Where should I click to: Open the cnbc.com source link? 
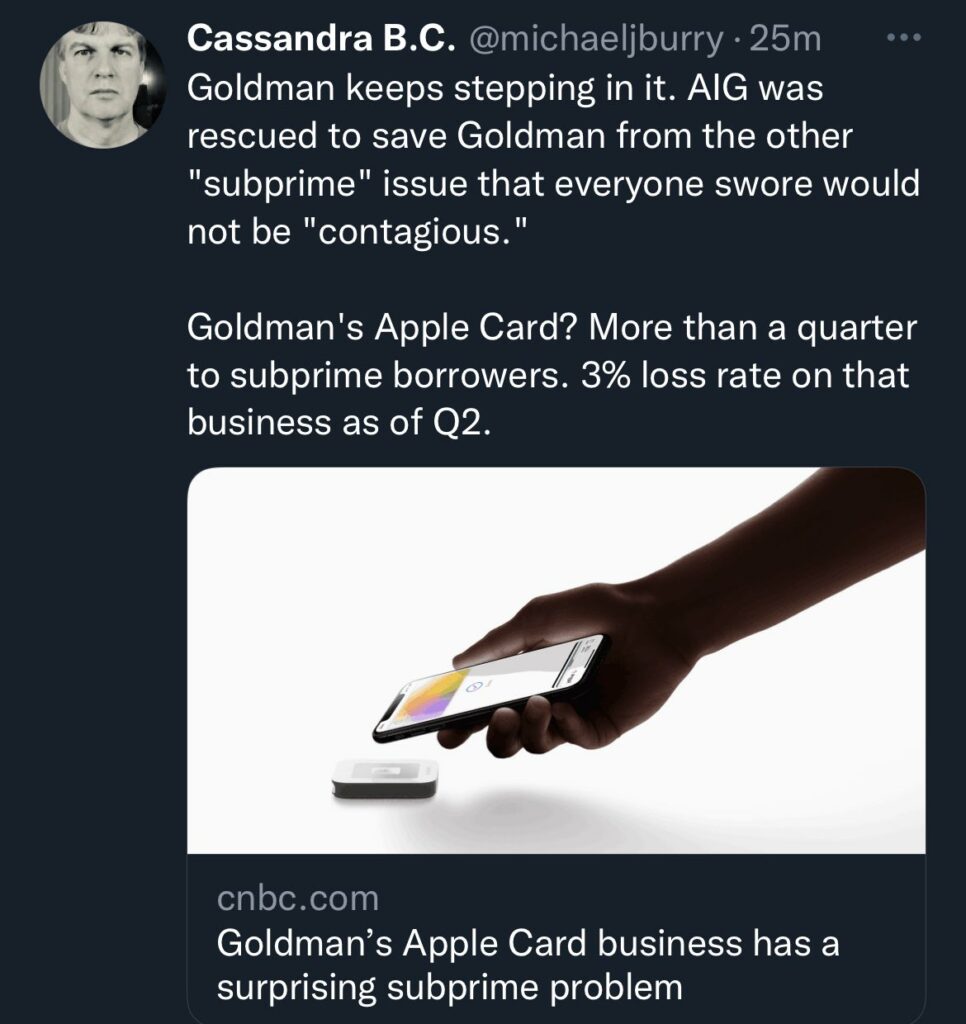pyautogui.click(x=298, y=898)
